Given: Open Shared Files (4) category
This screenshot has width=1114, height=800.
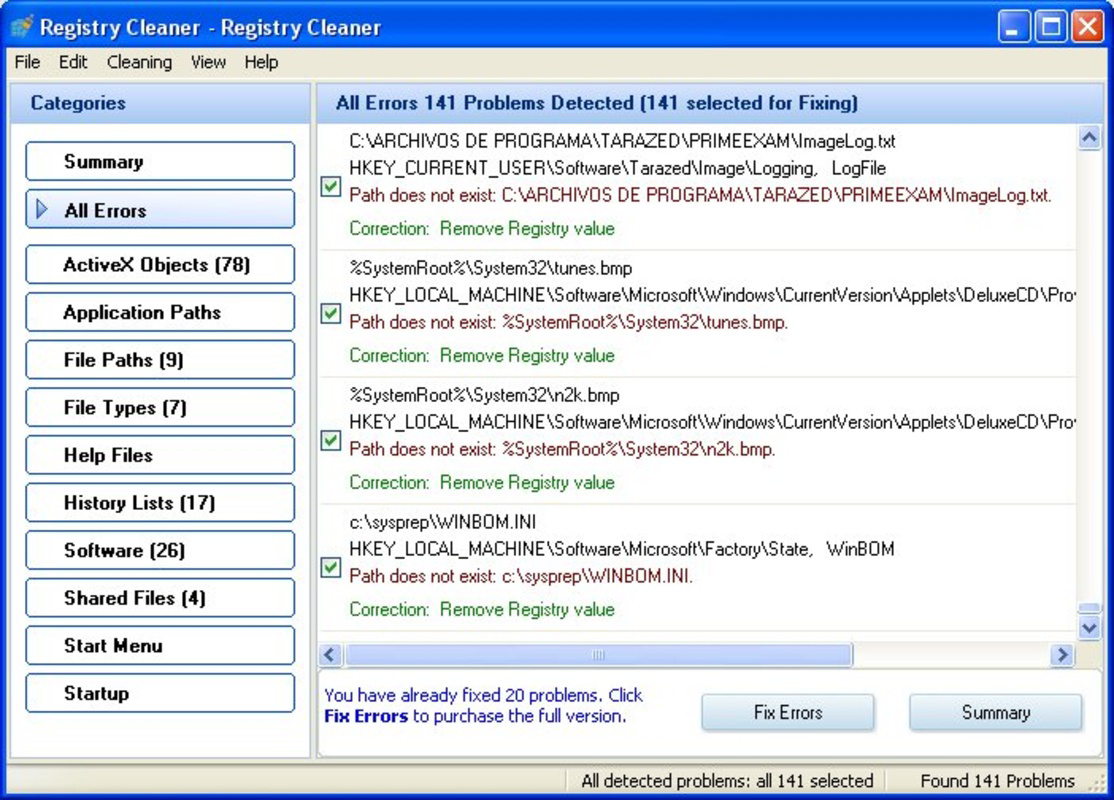Looking at the screenshot, I should pos(160,598).
